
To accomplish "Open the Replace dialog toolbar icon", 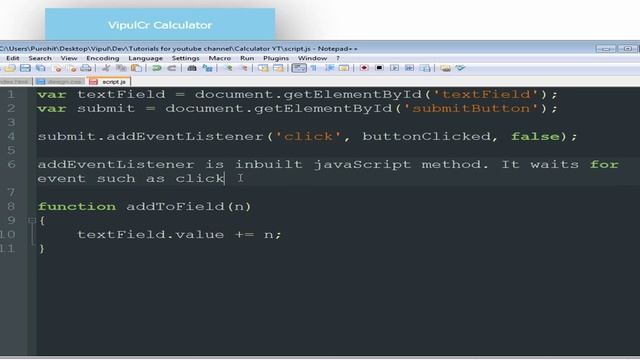I will 207,68.
